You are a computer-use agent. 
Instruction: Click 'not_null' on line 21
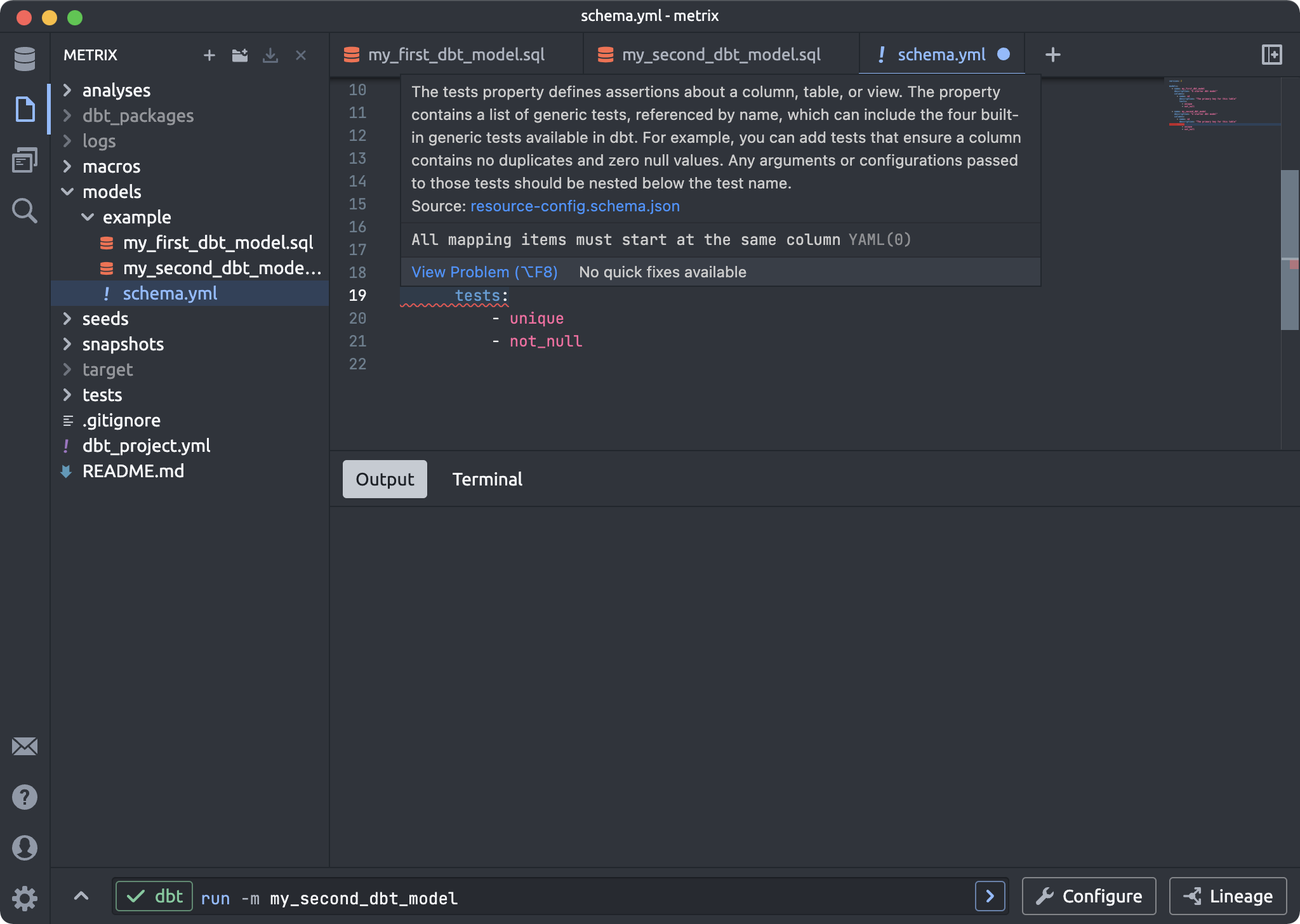546,341
